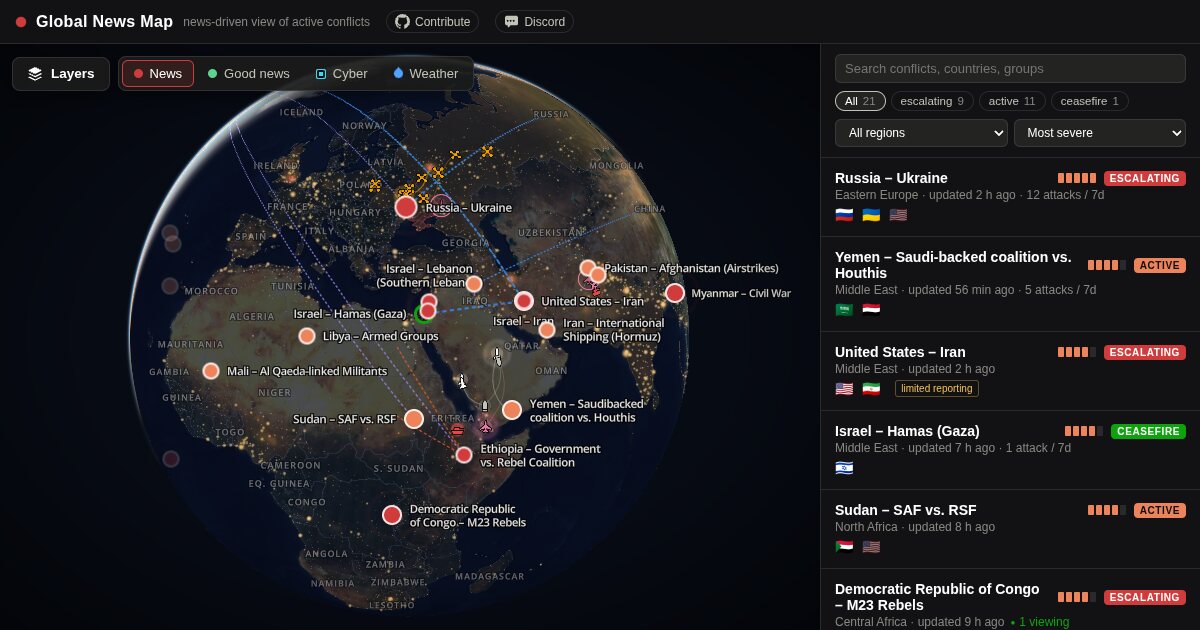Image resolution: width=1200 pixels, height=630 pixels.
Task: Click the conflict search field
Action: click(x=1010, y=68)
